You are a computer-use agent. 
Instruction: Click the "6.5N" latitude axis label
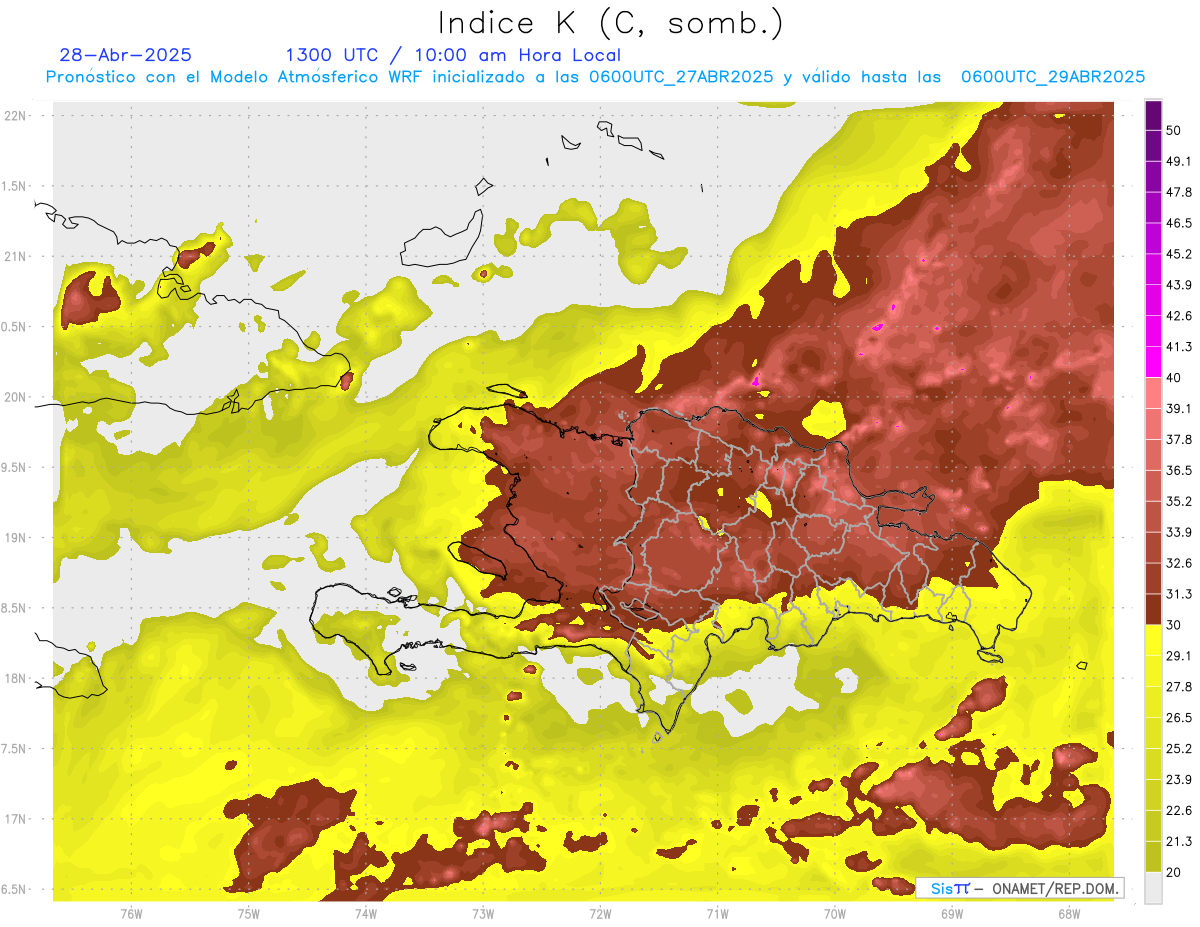(14, 890)
